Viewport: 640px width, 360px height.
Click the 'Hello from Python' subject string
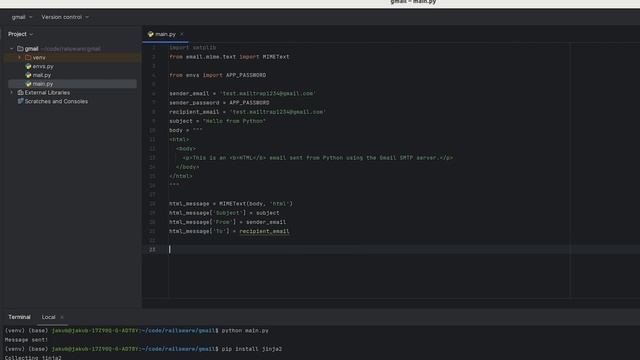tap(234, 121)
